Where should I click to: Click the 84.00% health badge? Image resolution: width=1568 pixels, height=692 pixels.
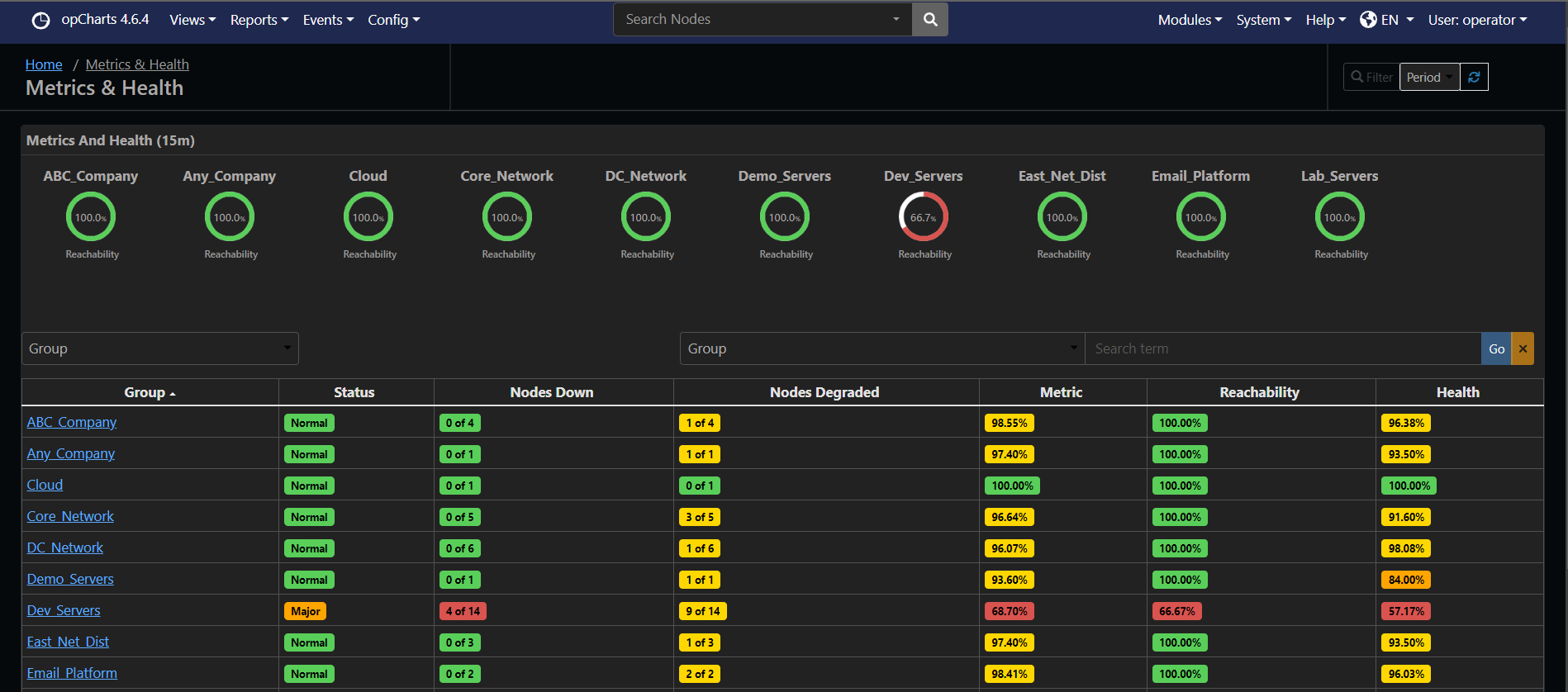point(1406,580)
